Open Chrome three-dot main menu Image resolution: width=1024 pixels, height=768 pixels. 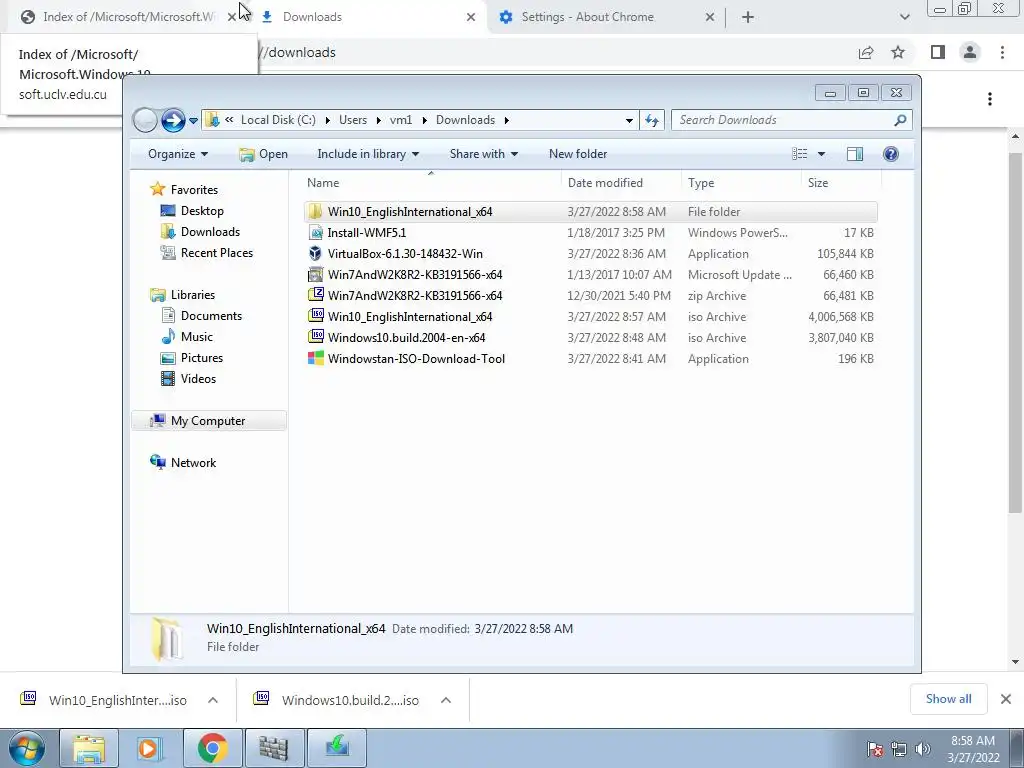[x=1002, y=52]
